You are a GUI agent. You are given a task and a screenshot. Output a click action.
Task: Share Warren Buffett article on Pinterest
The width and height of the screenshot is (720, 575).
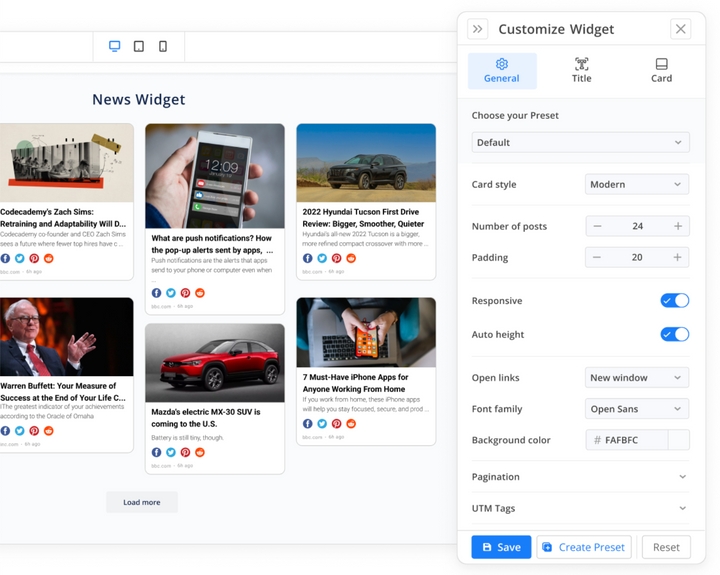point(34,431)
